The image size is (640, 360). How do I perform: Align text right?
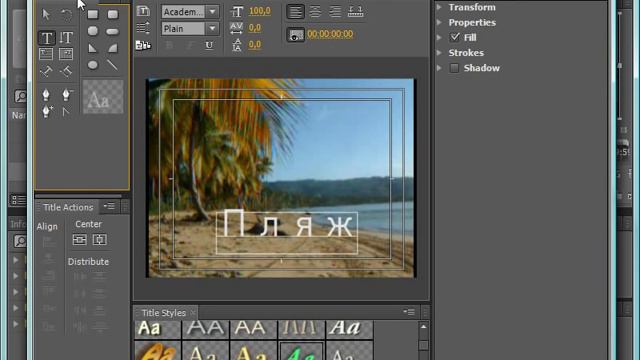(335, 11)
